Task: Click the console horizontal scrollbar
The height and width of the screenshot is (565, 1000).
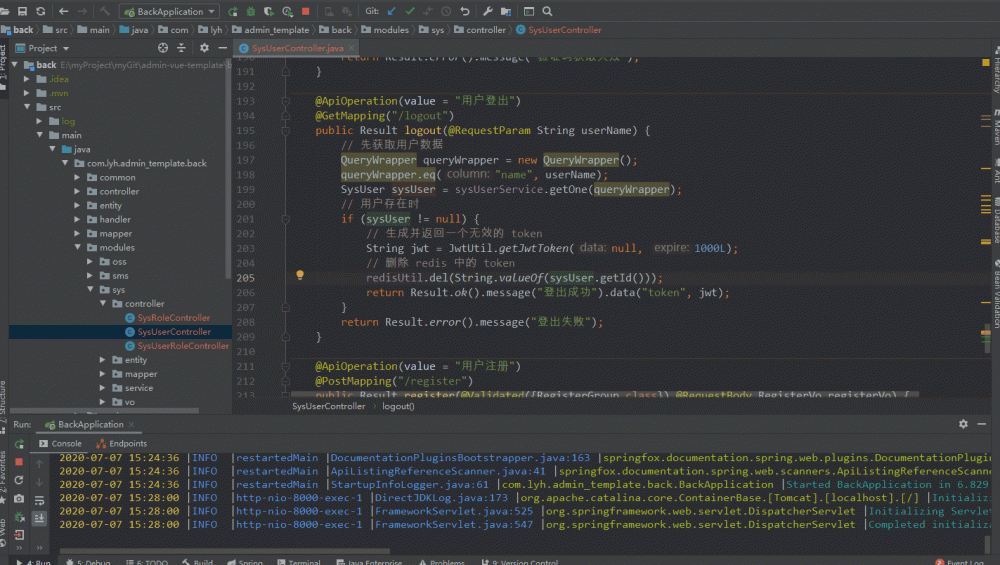Action: (x=223, y=551)
